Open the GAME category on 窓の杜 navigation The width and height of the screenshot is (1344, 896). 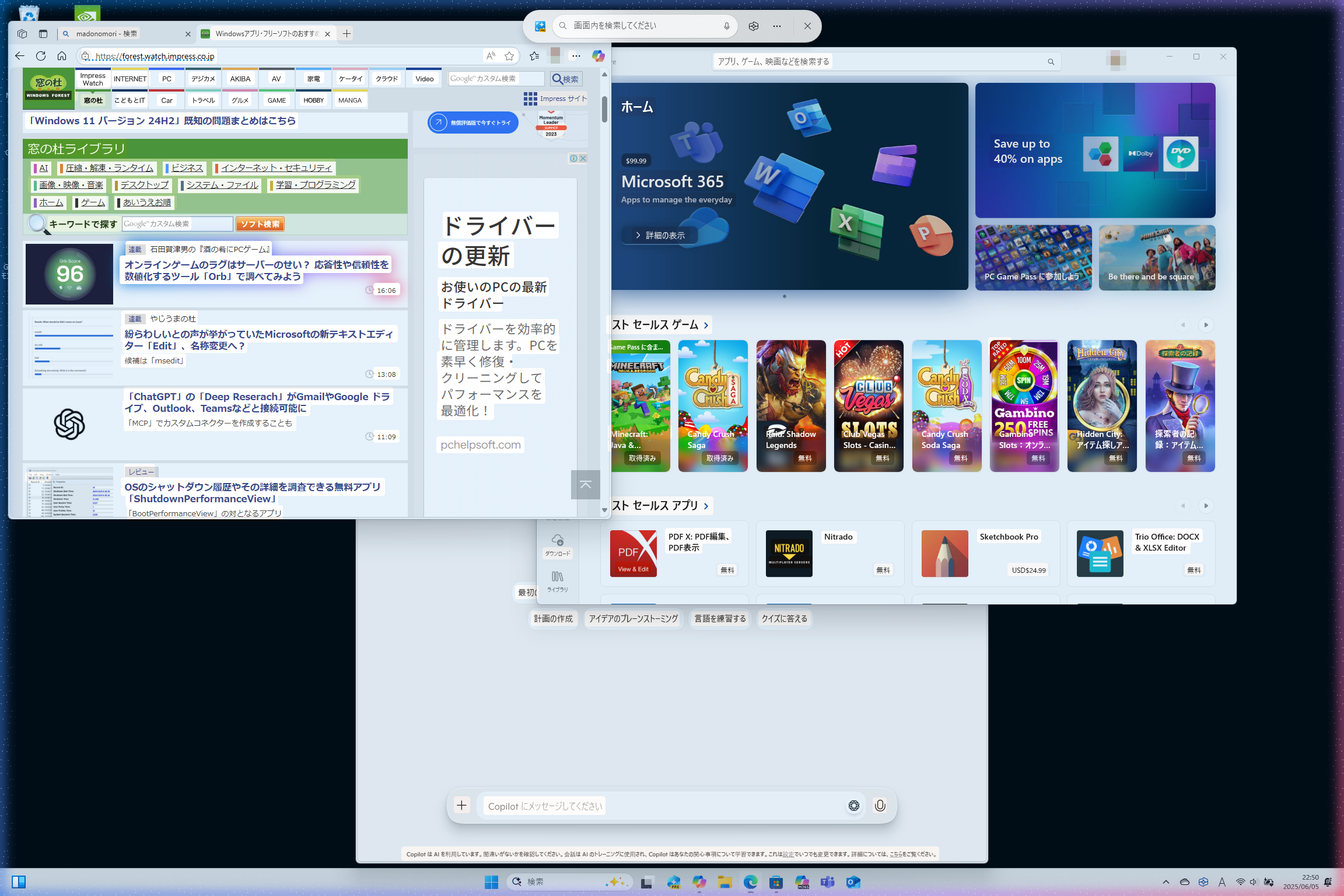275,100
